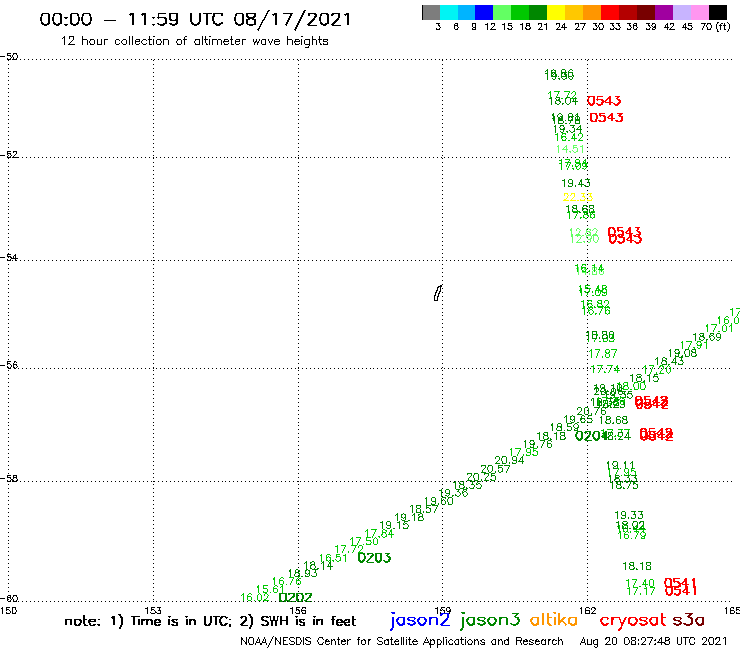The width and height of the screenshot is (740, 650).
Task: Click the altika legend label
Action: tap(554, 620)
